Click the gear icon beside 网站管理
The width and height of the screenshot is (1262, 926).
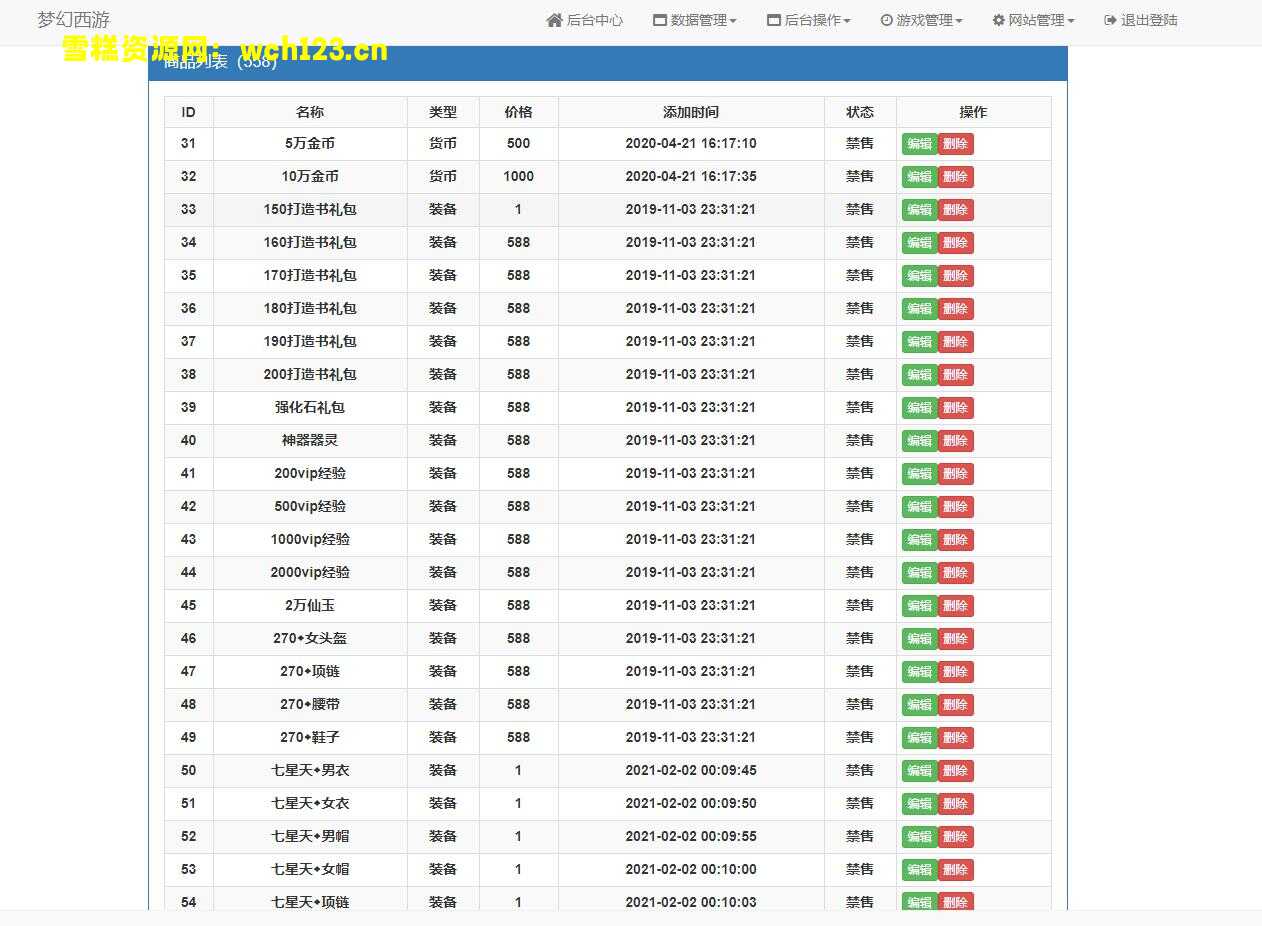(998, 20)
